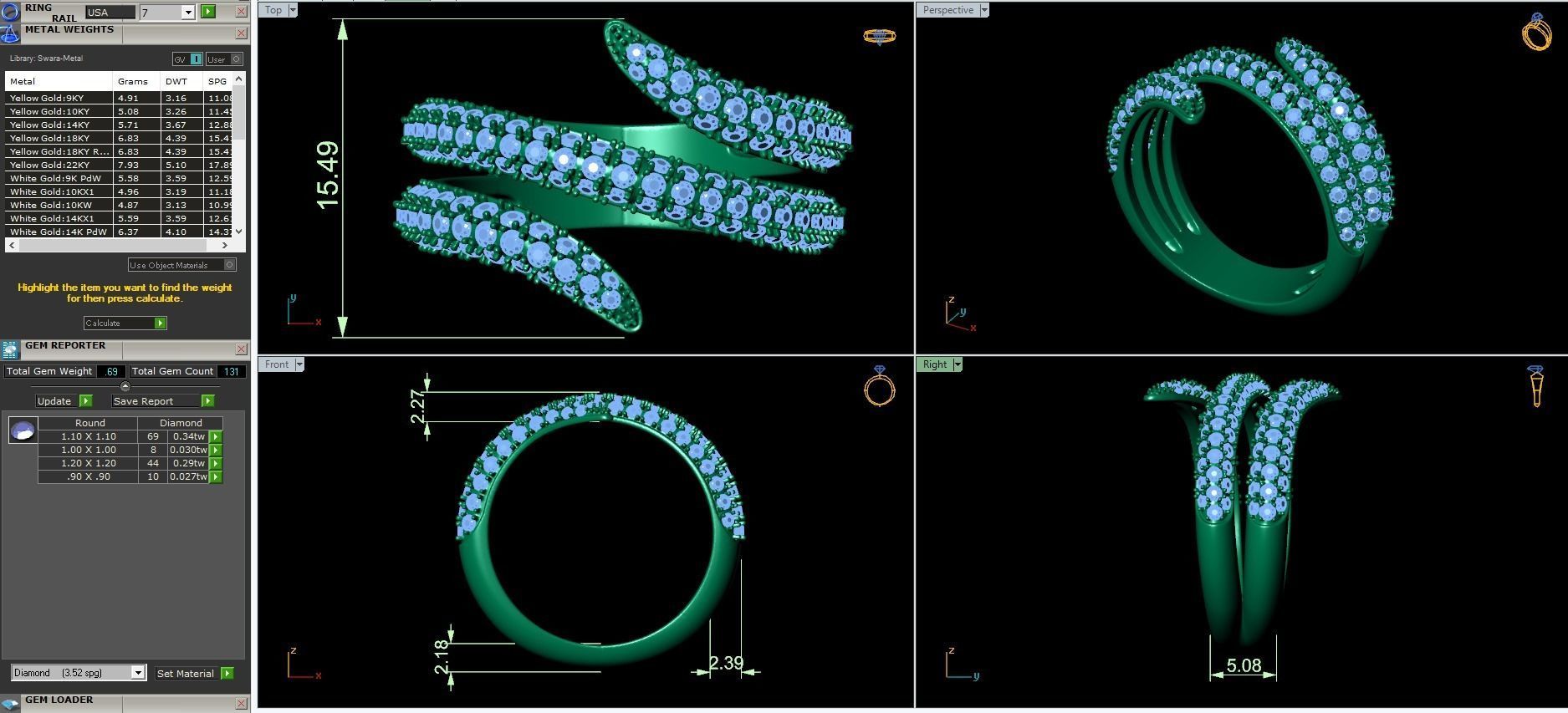
Task: Click the Metal Weights scale icon
Action: click(10, 33)
